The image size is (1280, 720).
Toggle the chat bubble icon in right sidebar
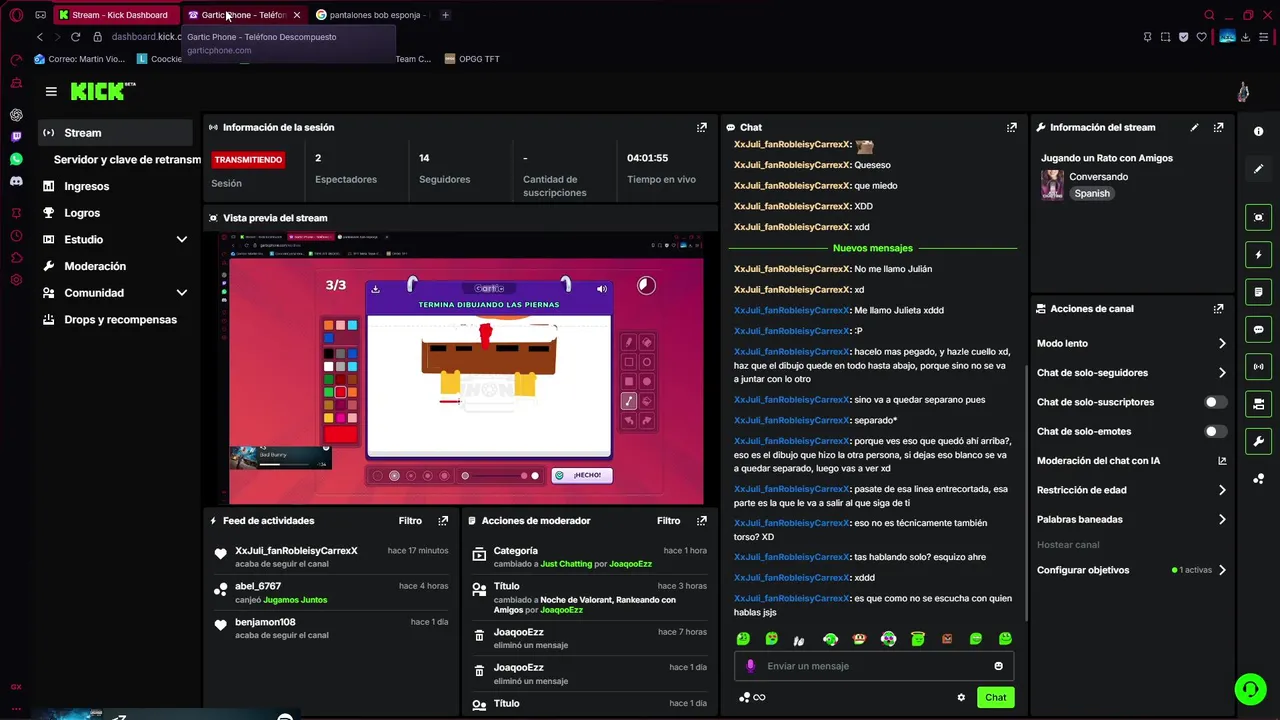coord(1258,329)
